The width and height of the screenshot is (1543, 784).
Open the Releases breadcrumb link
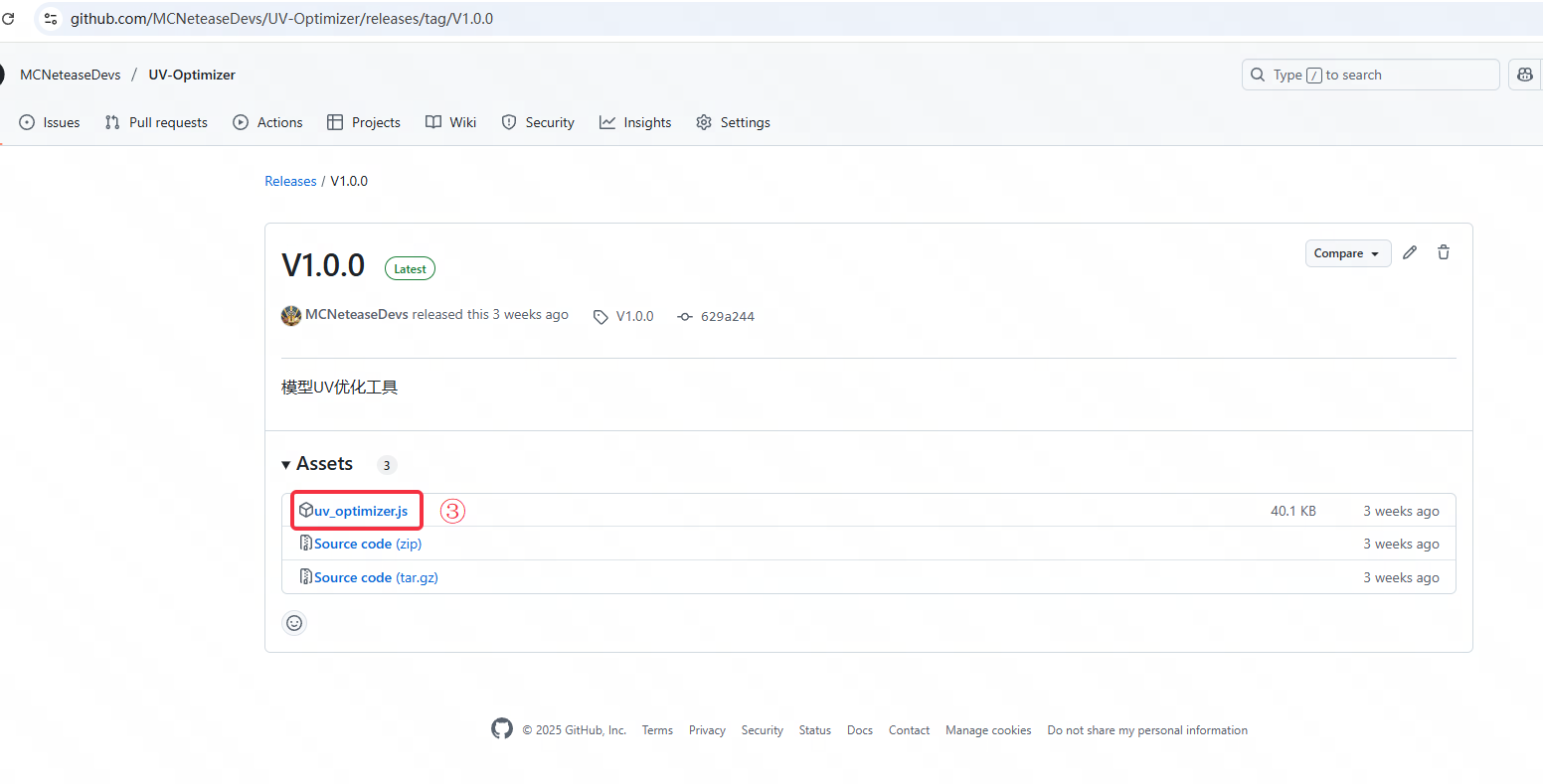290,180
